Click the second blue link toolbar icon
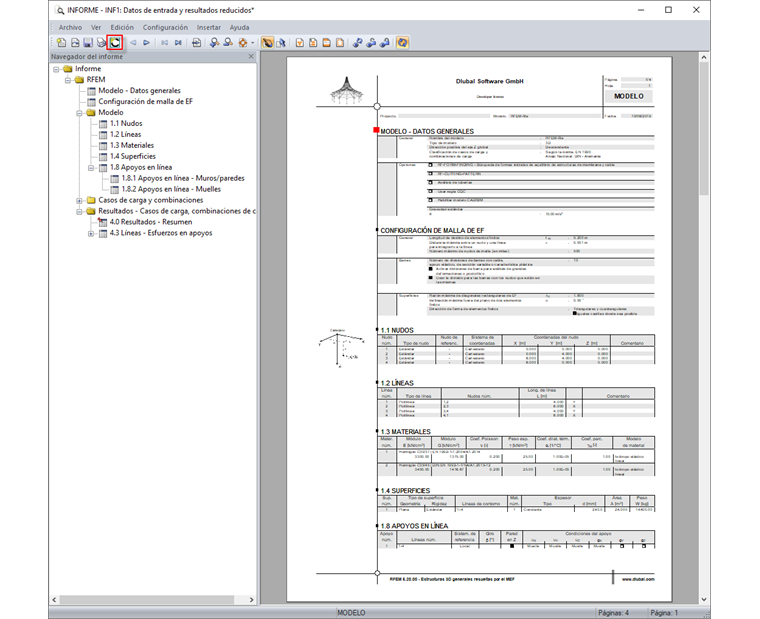 [x=371, y=43]
